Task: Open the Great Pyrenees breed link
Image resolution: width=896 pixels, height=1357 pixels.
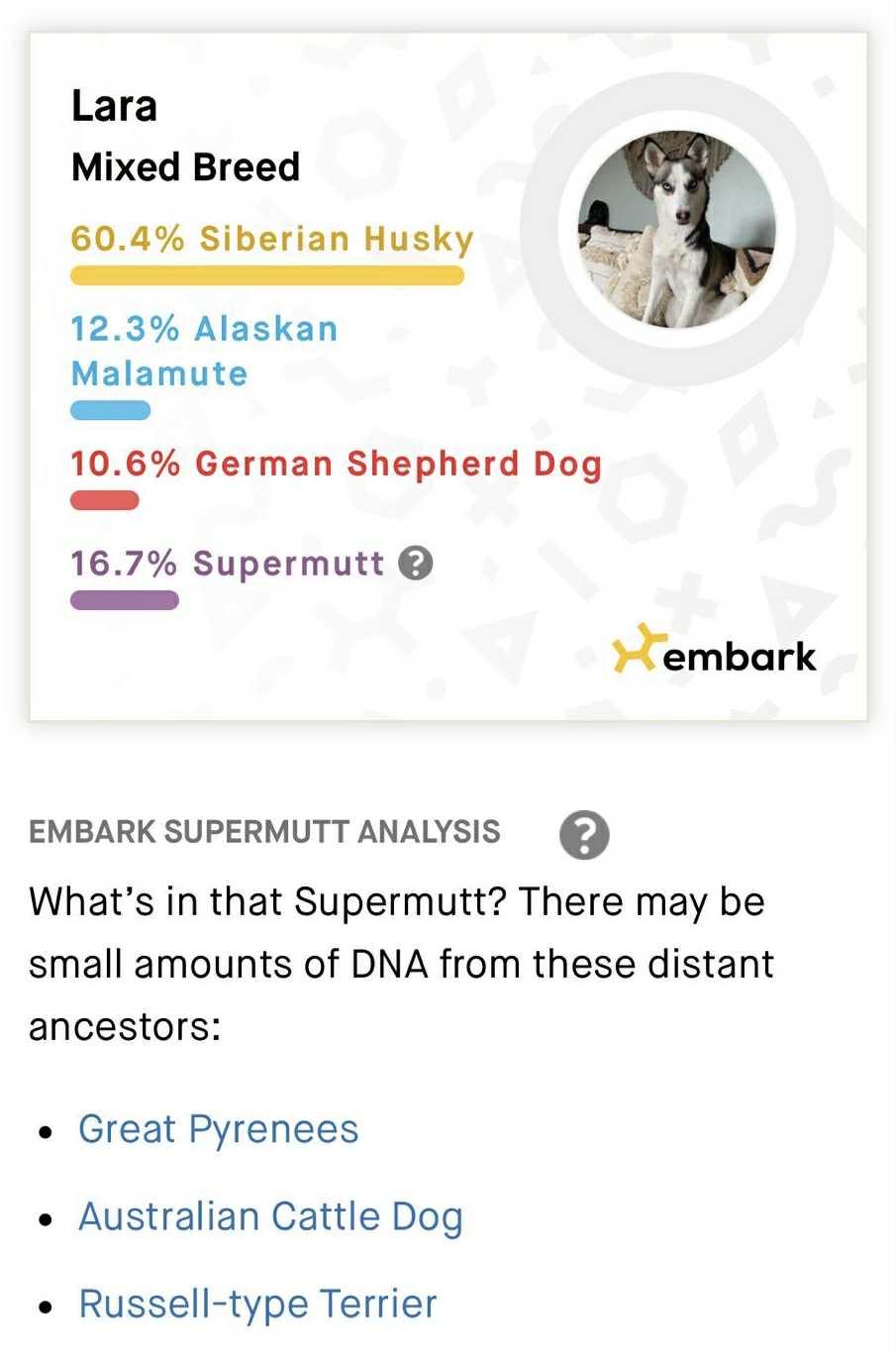Action: click(x=218, y=1129)
